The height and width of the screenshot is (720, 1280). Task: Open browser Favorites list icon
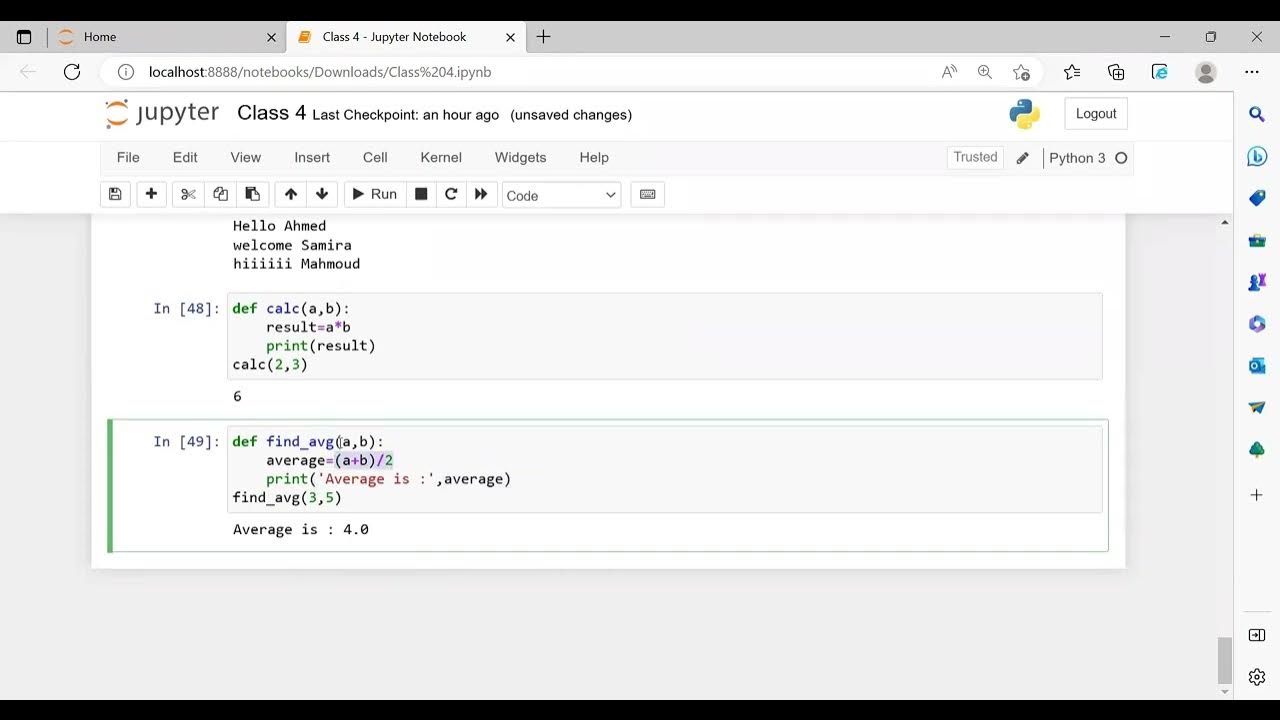1072,72
